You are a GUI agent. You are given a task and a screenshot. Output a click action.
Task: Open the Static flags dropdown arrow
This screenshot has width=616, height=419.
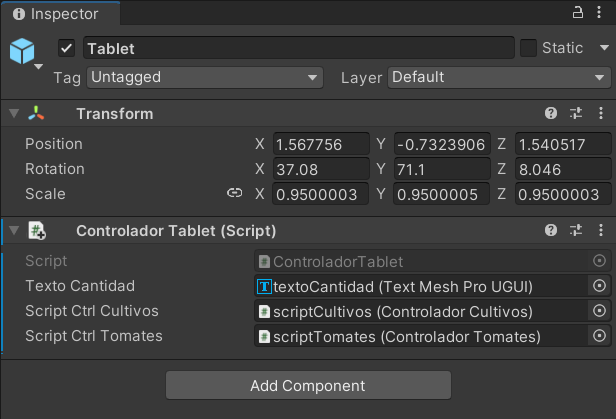pos(604,48)
